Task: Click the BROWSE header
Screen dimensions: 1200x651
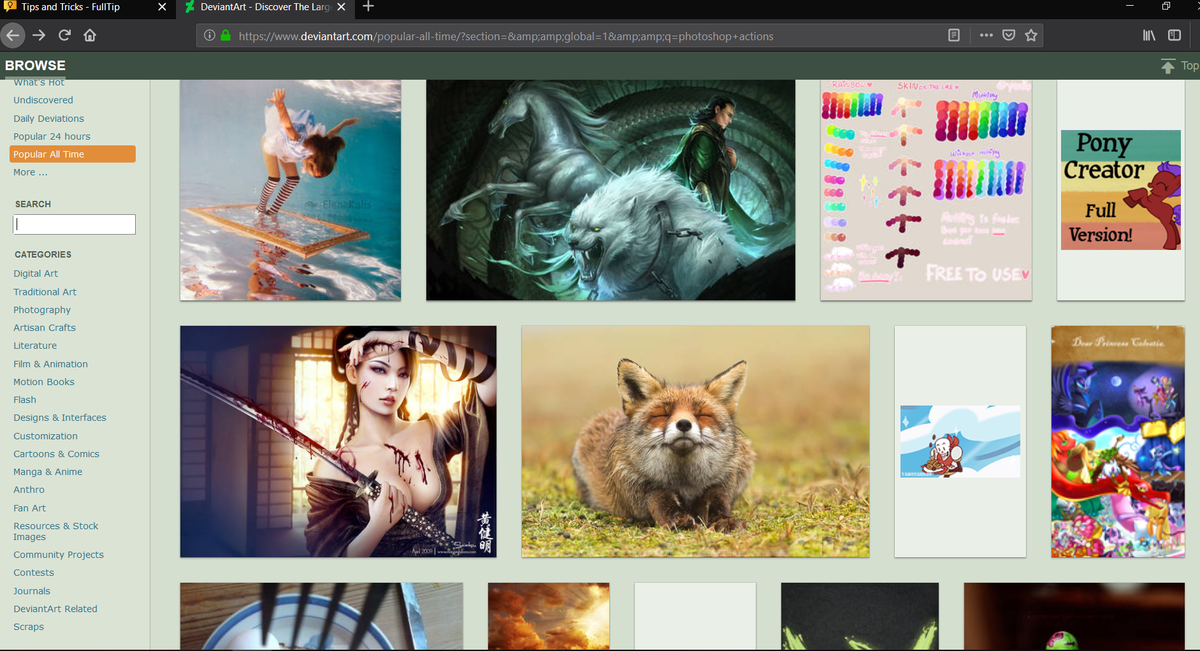Action: [35, 66]
